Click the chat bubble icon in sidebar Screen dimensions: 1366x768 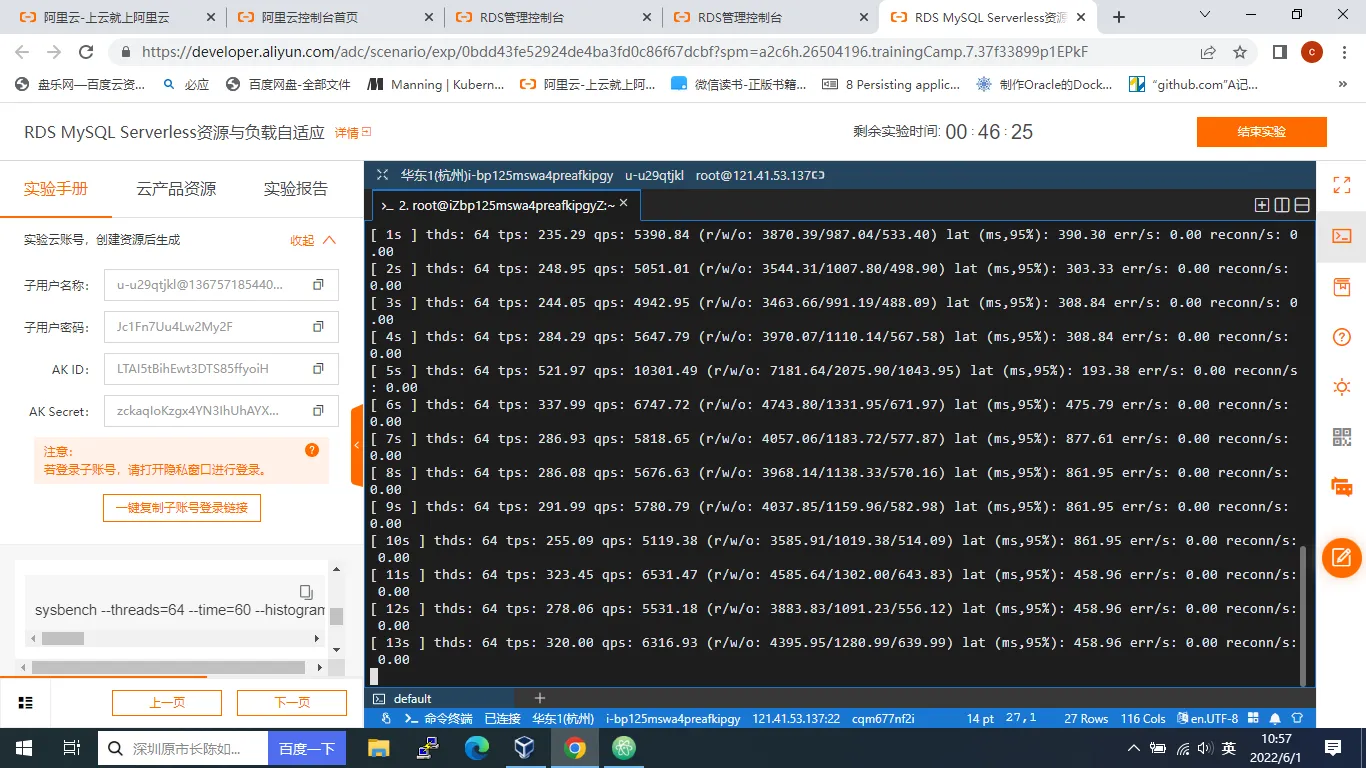1342,487
